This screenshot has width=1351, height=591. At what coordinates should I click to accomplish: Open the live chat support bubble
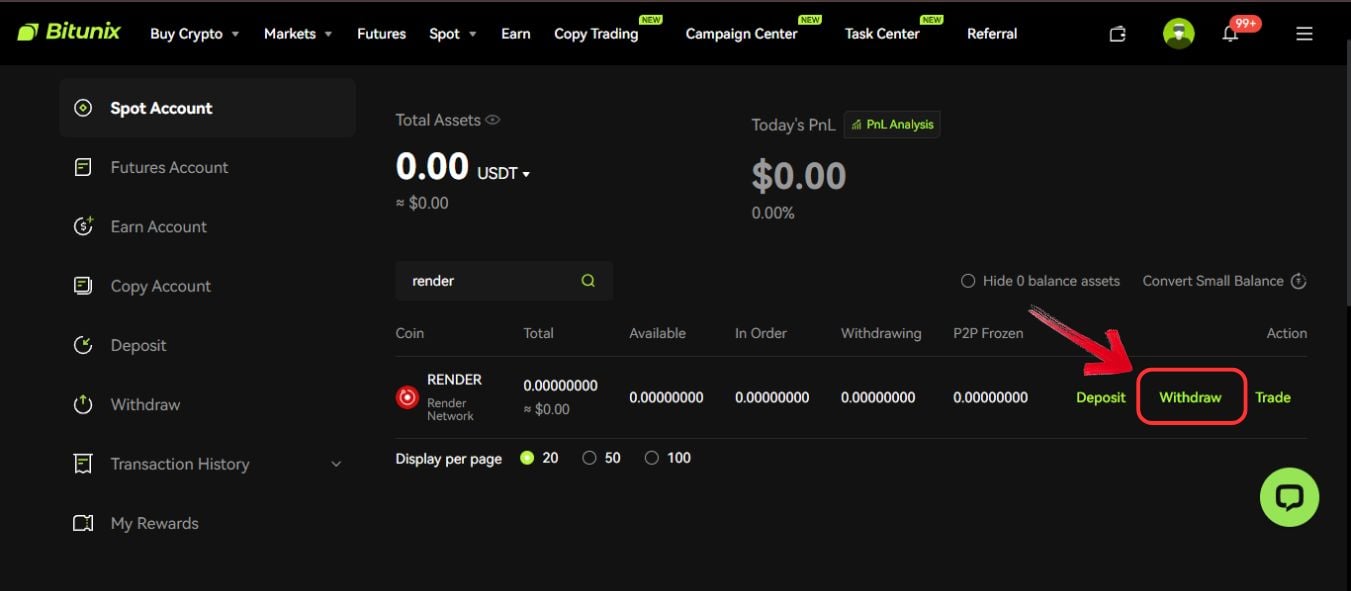tap(1289, 497)
